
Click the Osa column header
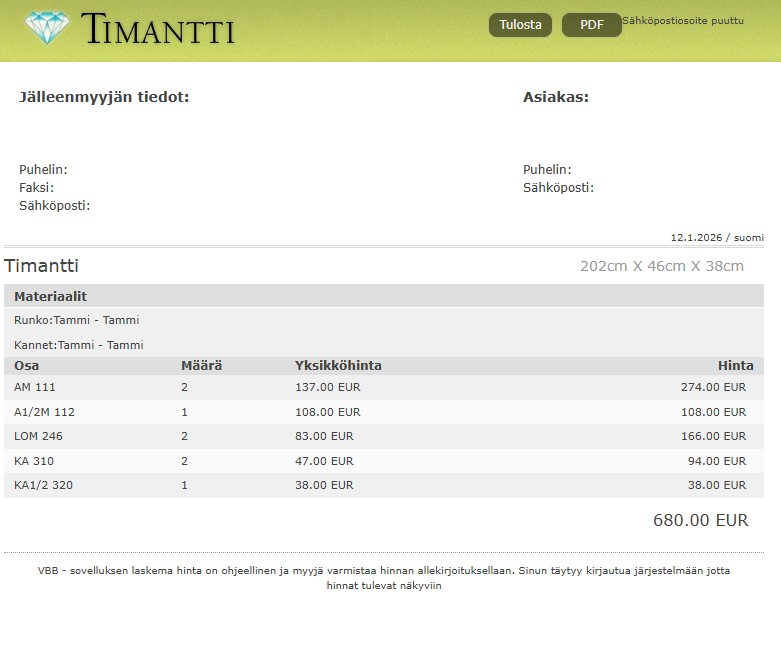point(27,366)
